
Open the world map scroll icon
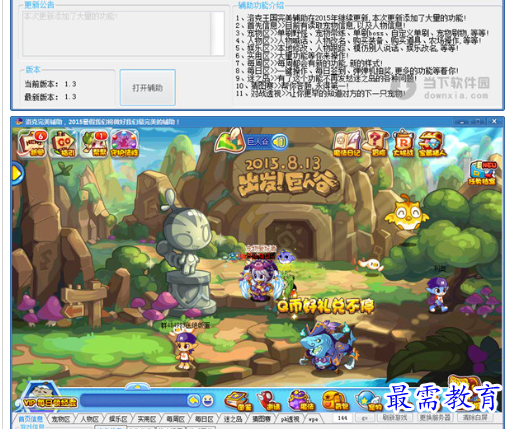(229, 140)
